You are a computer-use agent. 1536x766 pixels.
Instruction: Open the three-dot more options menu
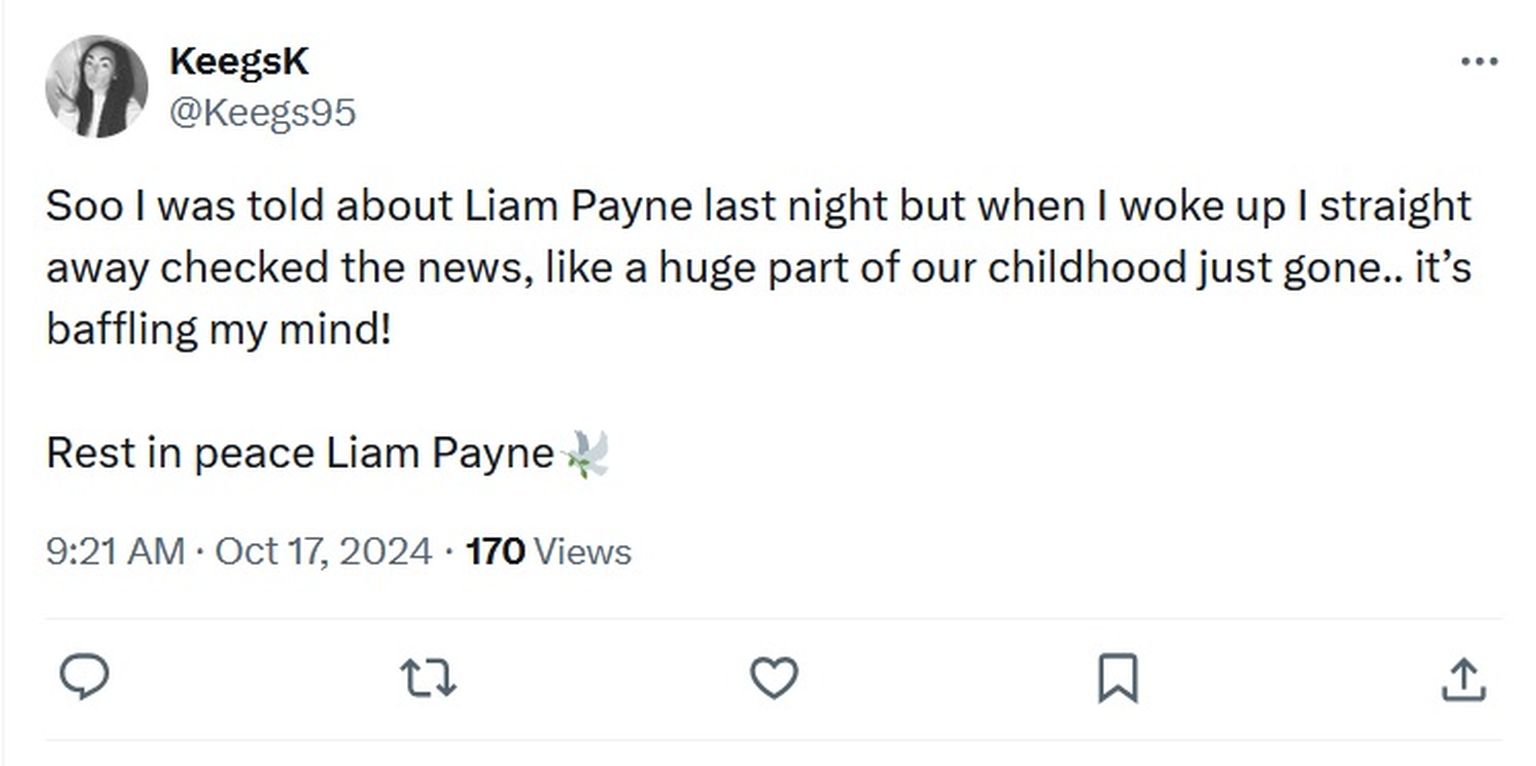(1479, 62)
